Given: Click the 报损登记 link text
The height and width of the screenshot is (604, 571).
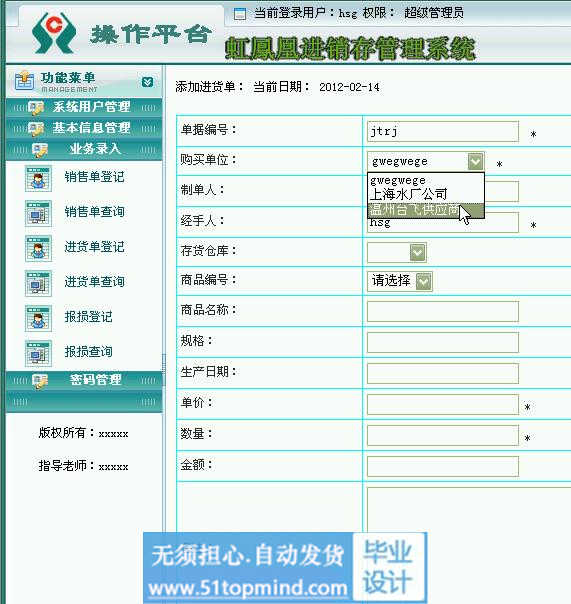Looking at the screenshot, I should point(89,317).
